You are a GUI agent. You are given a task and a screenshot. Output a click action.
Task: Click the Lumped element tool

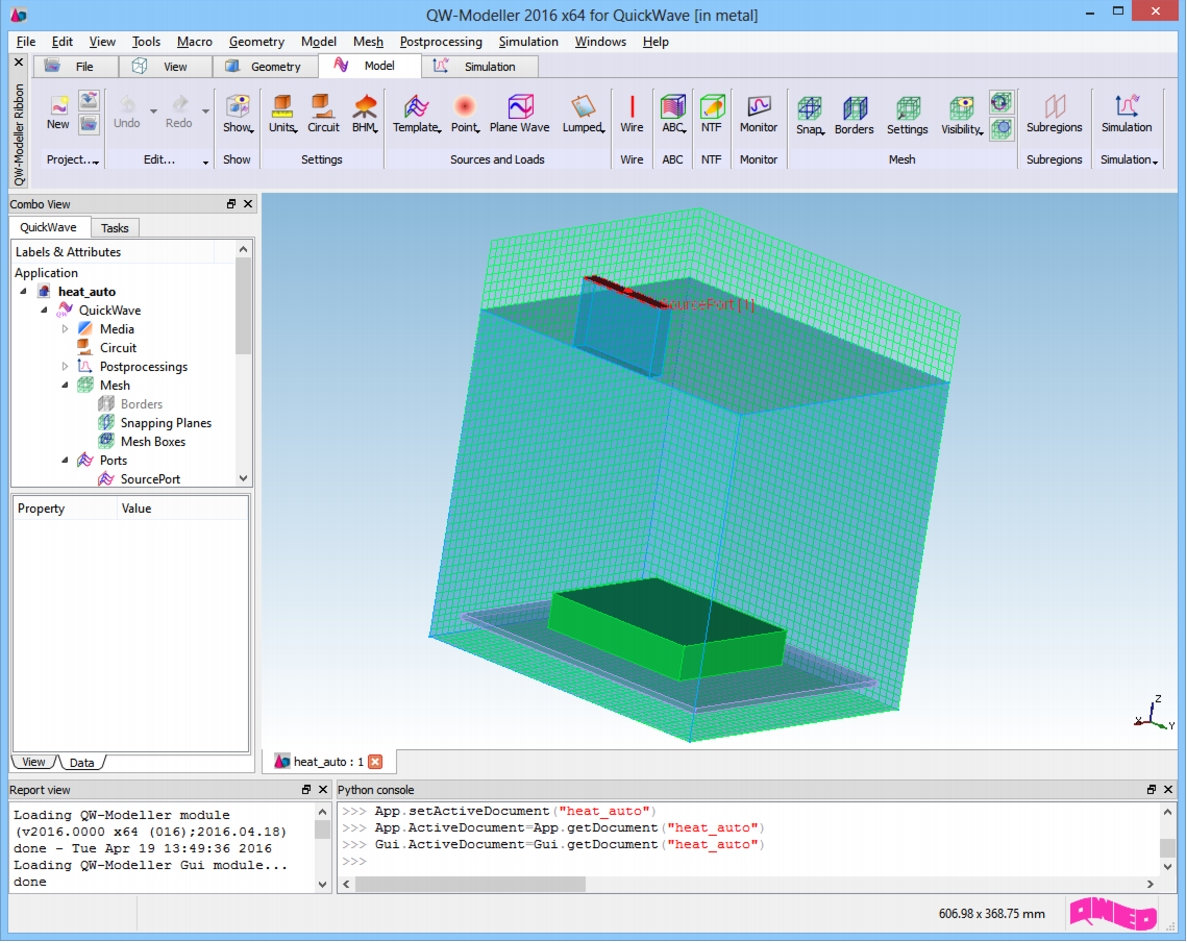pyautogui.click(x=583, y=114)
